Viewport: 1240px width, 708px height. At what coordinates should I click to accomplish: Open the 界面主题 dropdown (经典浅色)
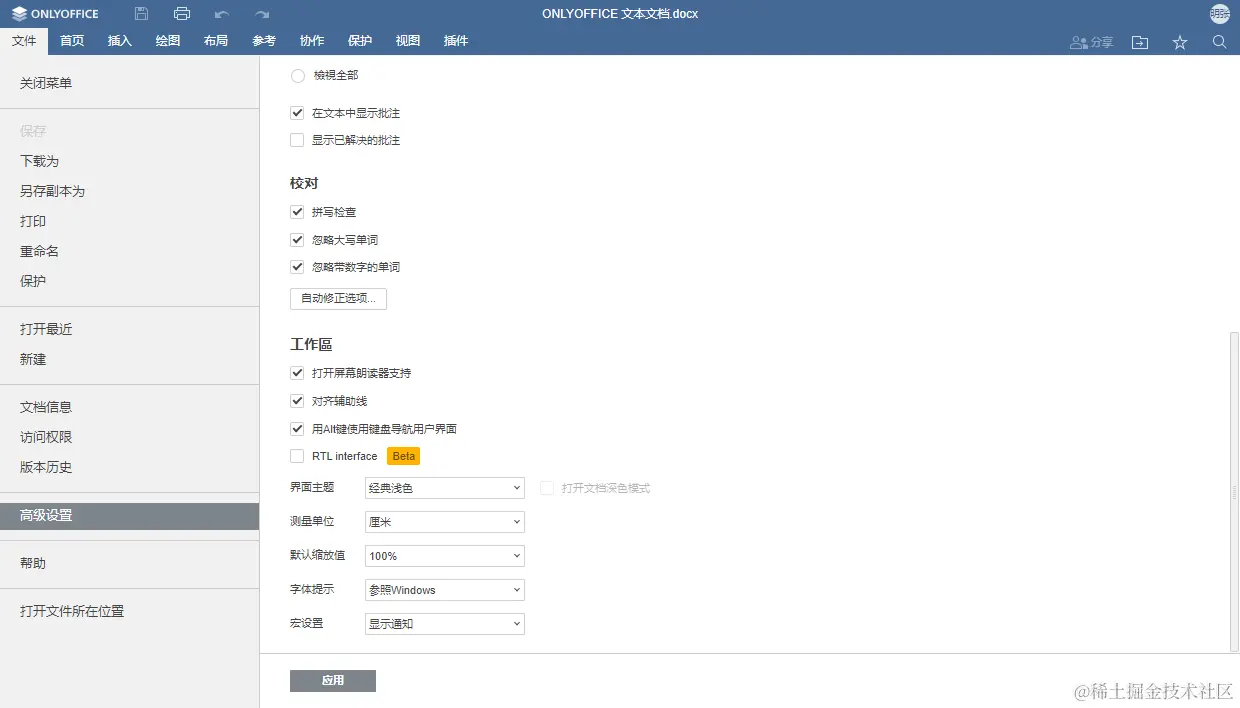pyautogui.click(x=445, y=488)
